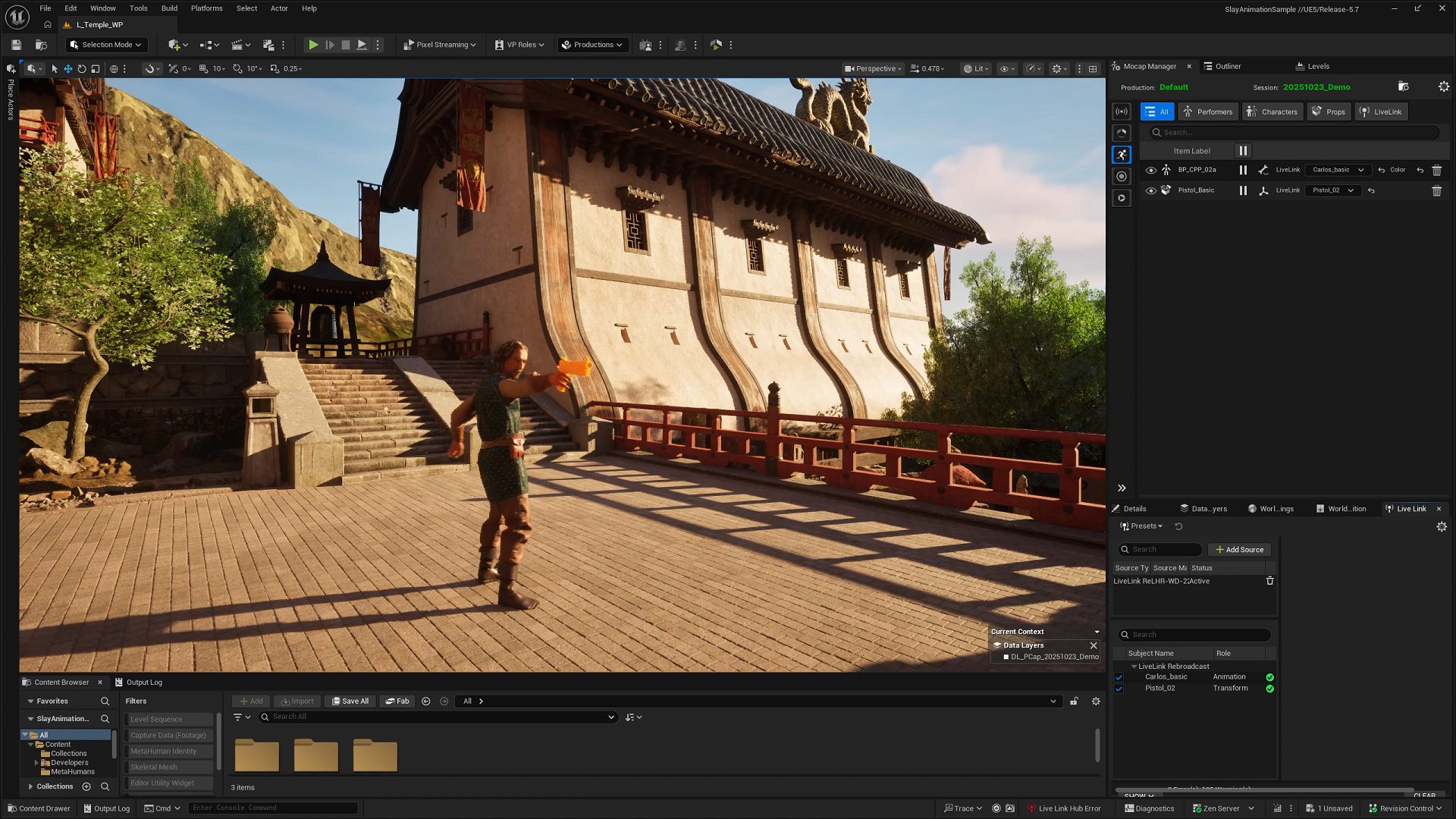Click the session browse folder icon
1456x819 pixels.
pos(1404,86)
